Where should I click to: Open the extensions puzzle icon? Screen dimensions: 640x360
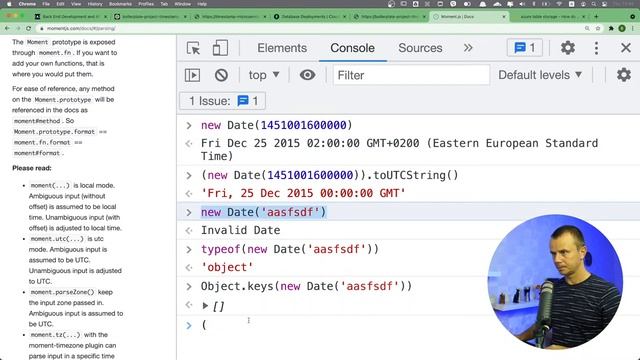click(x=611, y=29)
